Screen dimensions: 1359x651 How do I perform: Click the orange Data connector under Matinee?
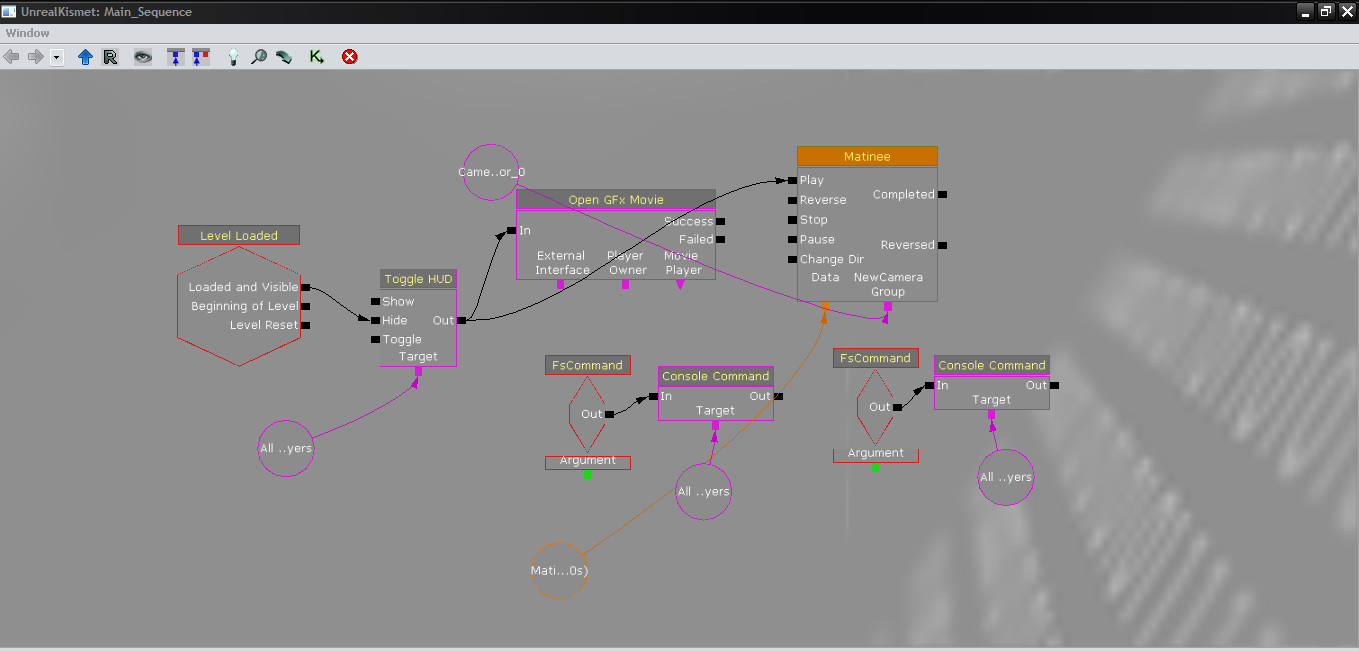tap(825, 306)
